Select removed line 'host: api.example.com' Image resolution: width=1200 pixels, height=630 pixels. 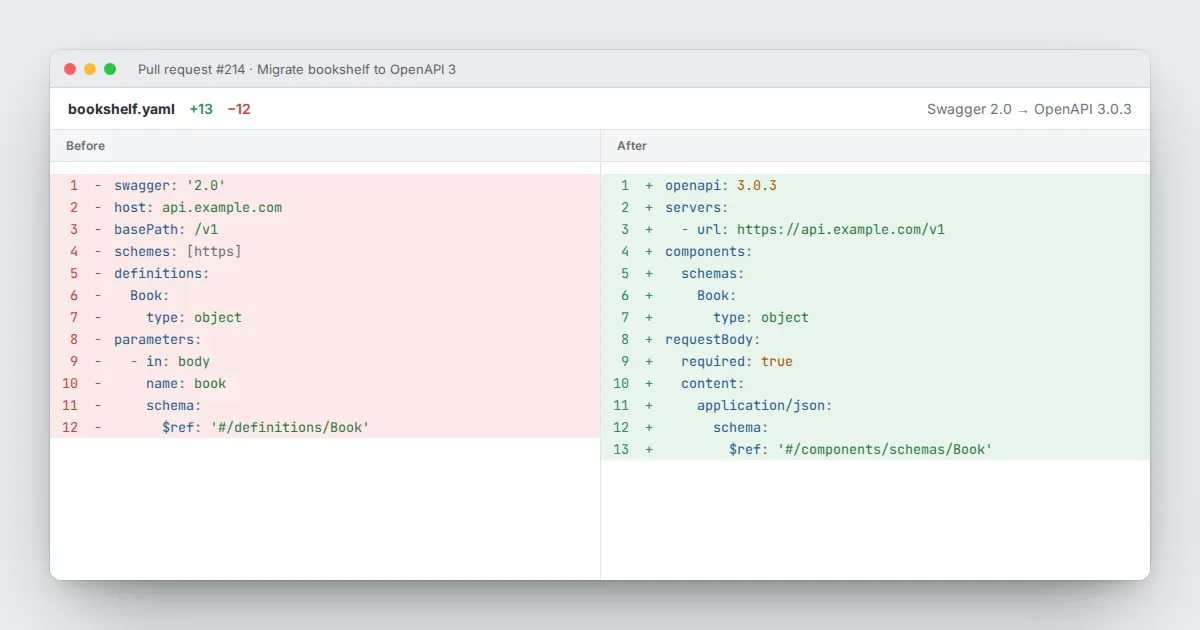[325, 208]
